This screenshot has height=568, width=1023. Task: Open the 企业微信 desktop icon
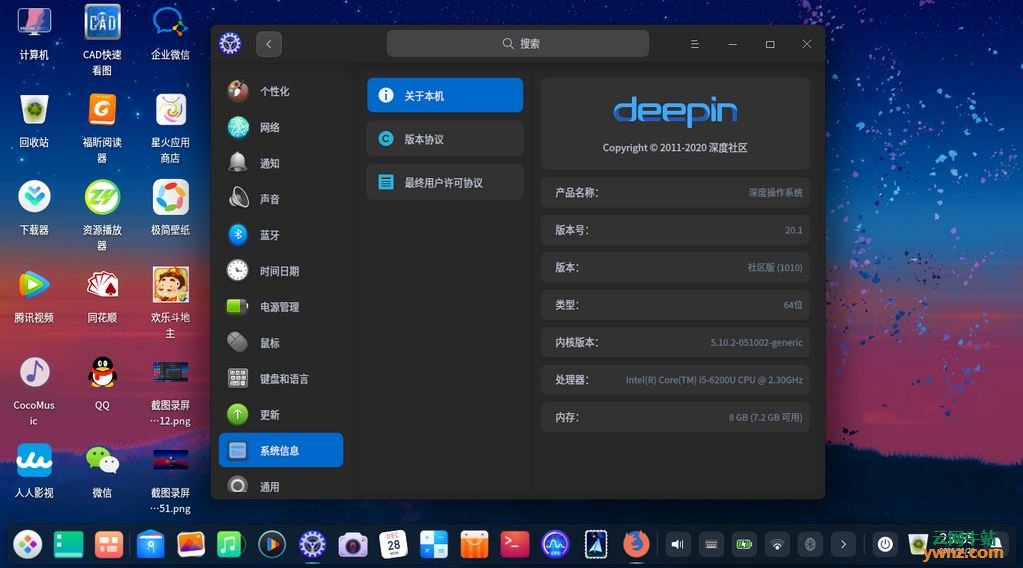pos(170,34)
